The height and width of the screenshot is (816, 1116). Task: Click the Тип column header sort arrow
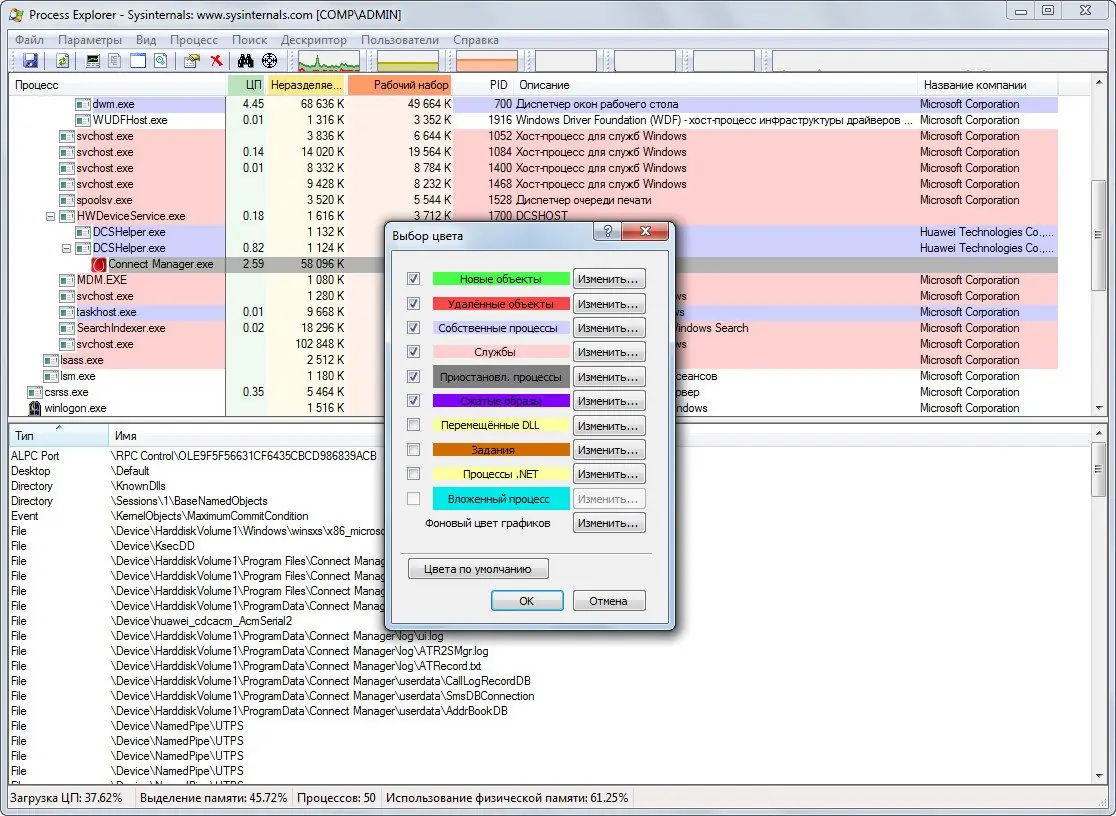point(59,427)
